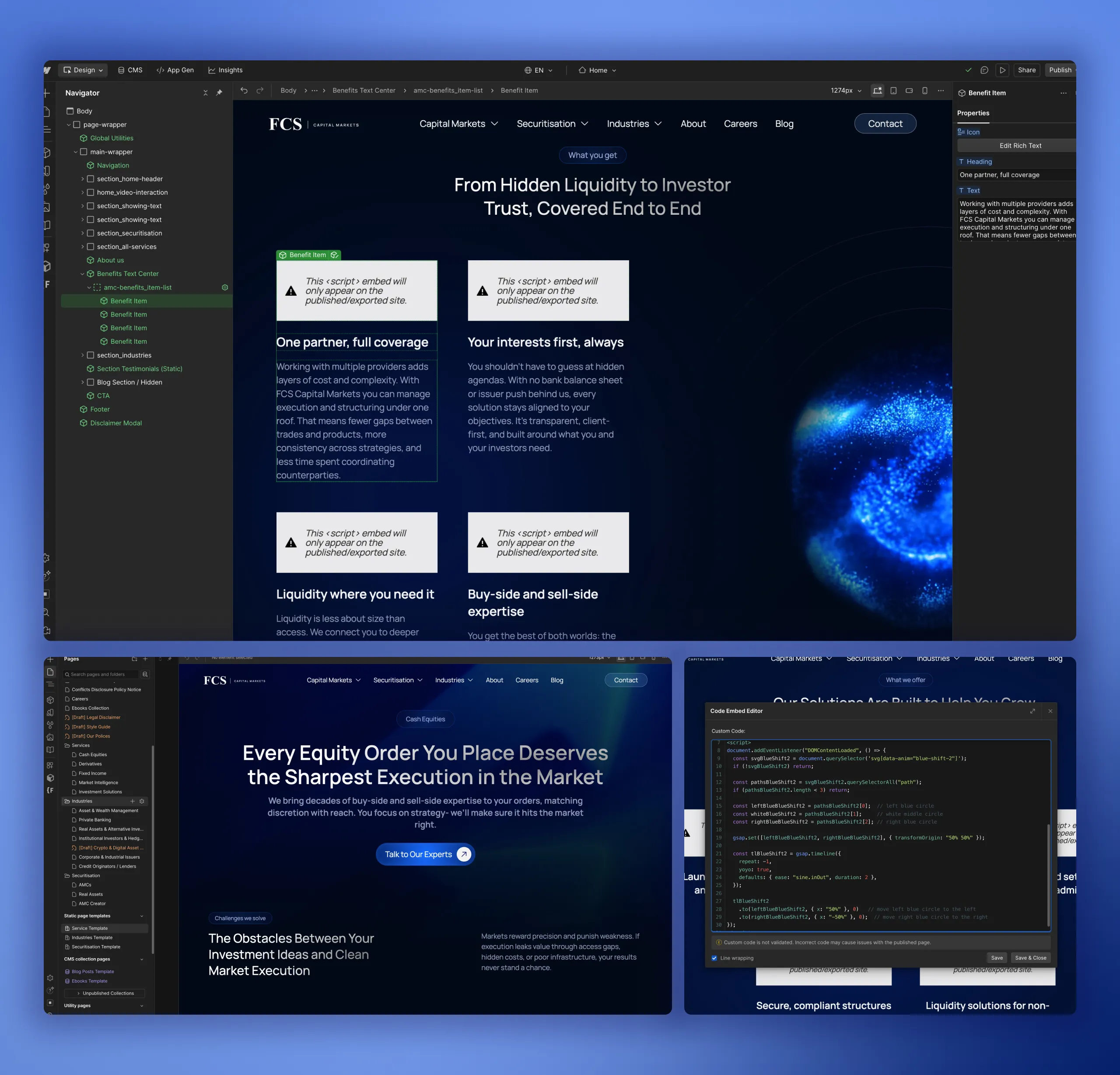Image resolution: width=1120 pixels, height=1075 pixels.
Task: Switch to the CMS view
Action: coord(130,70)
